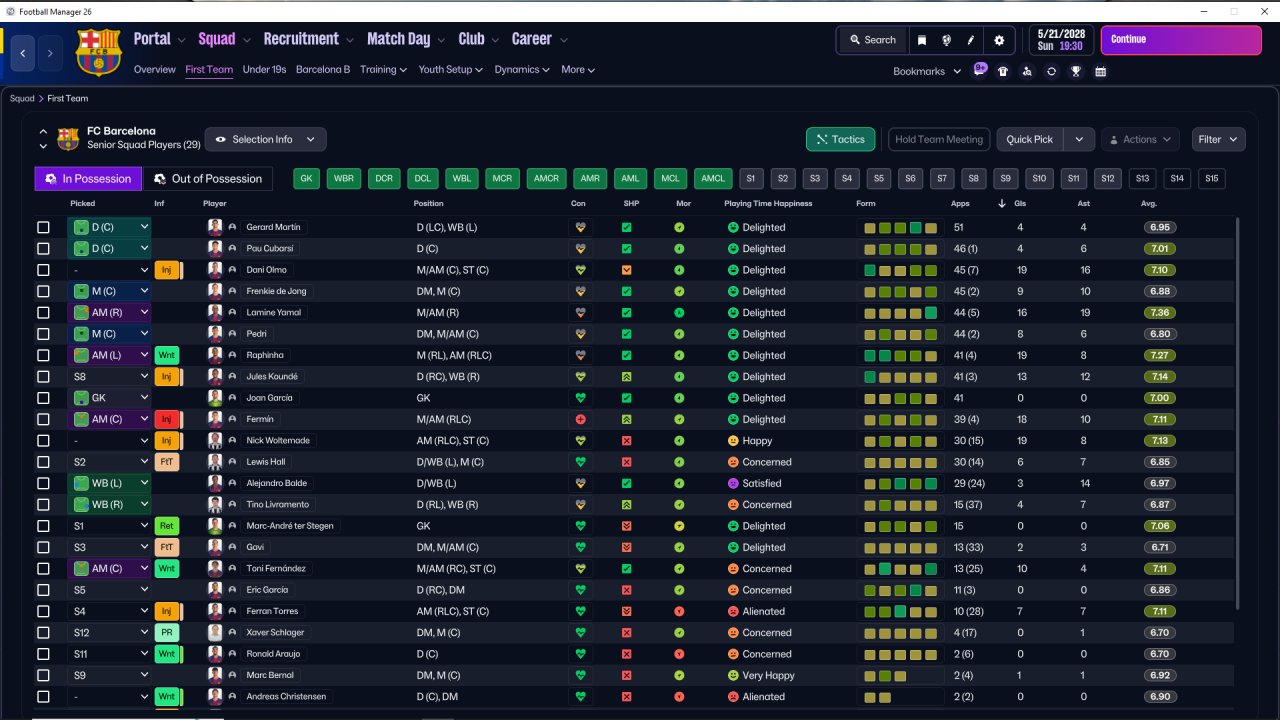The height and width of the screenshot is (720, 1280).
Task: Click the bookmark icon beside Search
Action: [922, 40]
